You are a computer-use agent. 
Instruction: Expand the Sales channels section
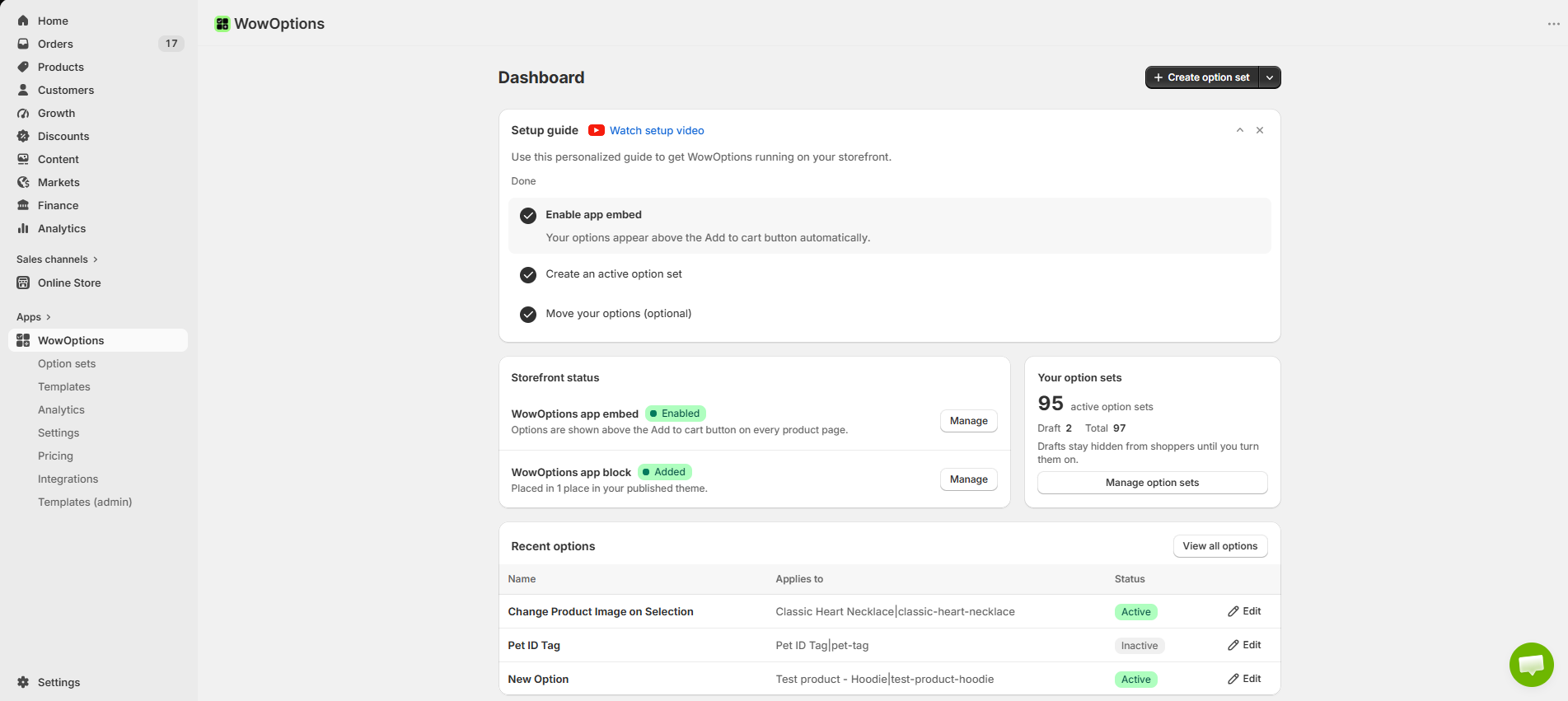tap(57, 259)
